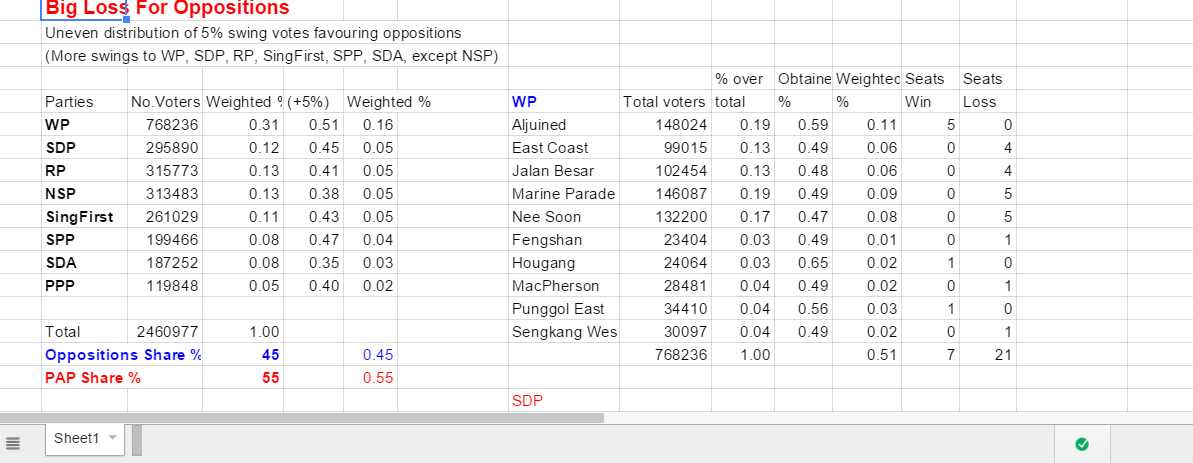Viewport: 1193px width, 463px height.
Task: Select the 'MacPherson' constituency cell
Action: click(x=564, y=286)
